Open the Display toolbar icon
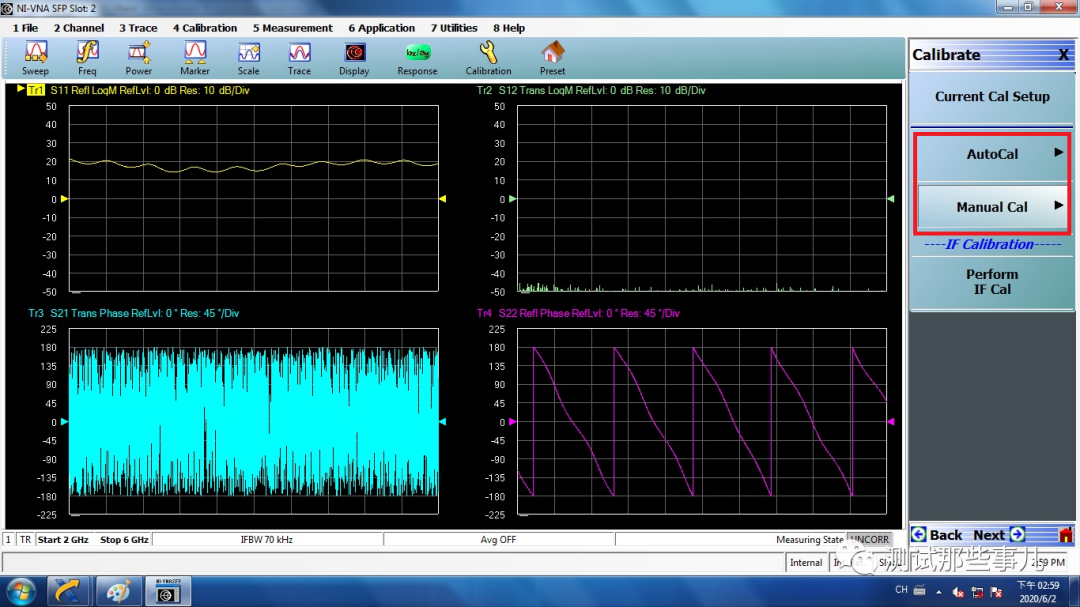Viewport: 1080px width, 607px height. click(354, 58)
